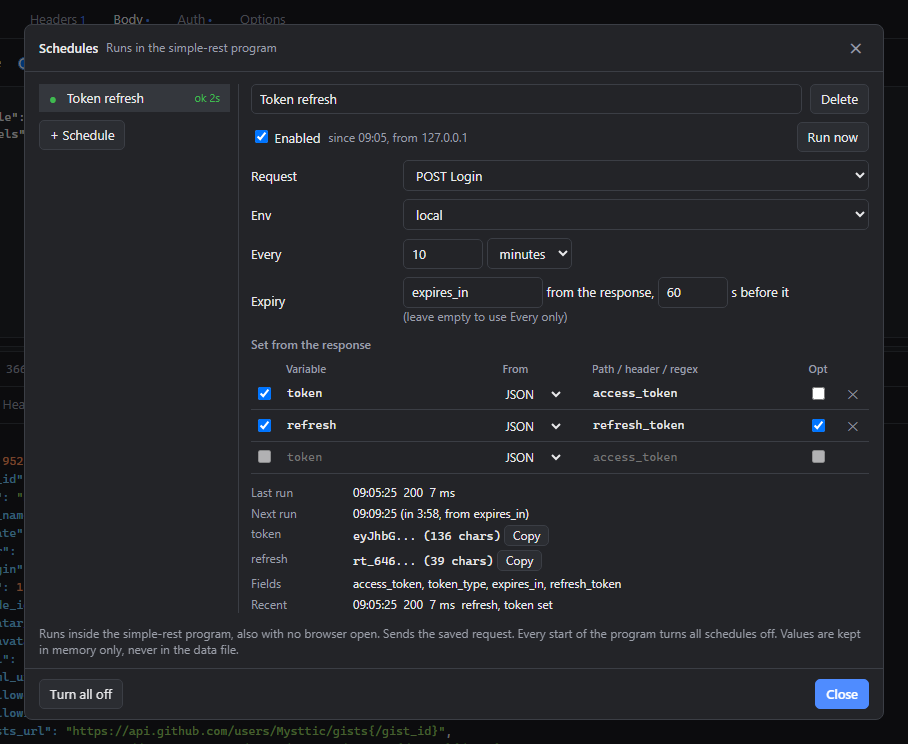
Task: Select the Token refresh schedule in list
Action: [x=134, y=98]
